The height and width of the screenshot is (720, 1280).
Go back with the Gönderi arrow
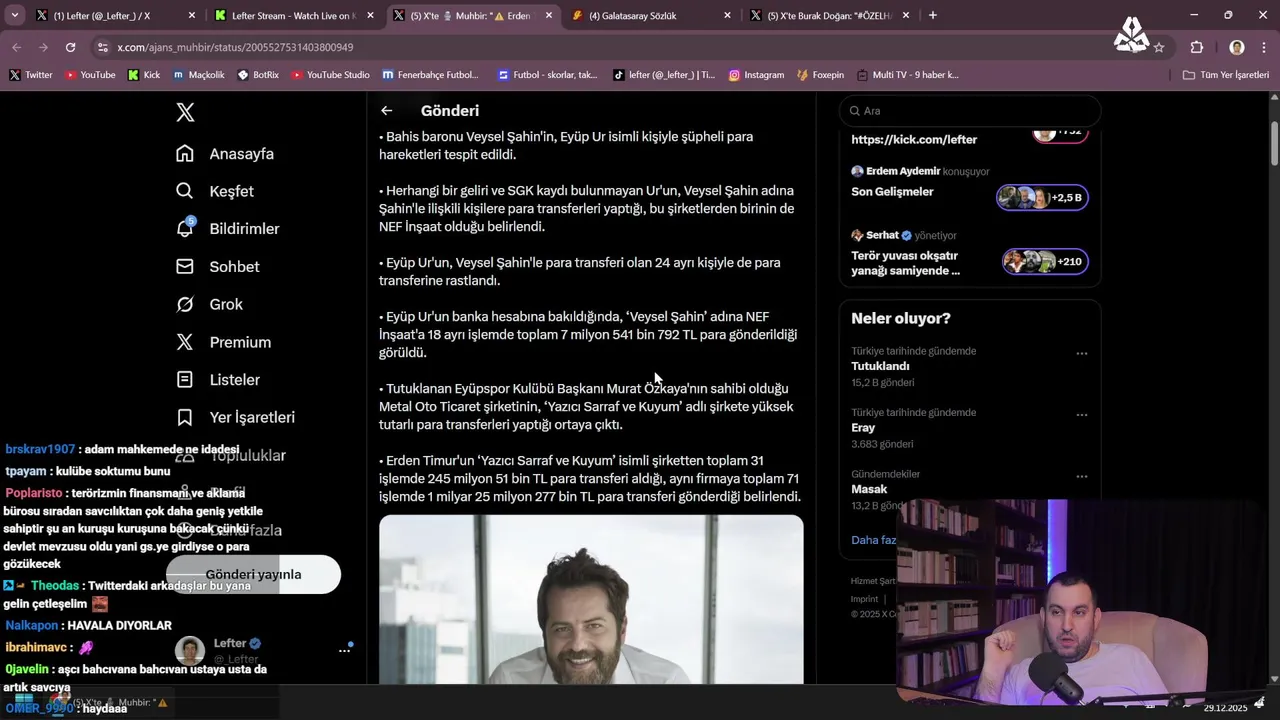(x=387, y=111)
